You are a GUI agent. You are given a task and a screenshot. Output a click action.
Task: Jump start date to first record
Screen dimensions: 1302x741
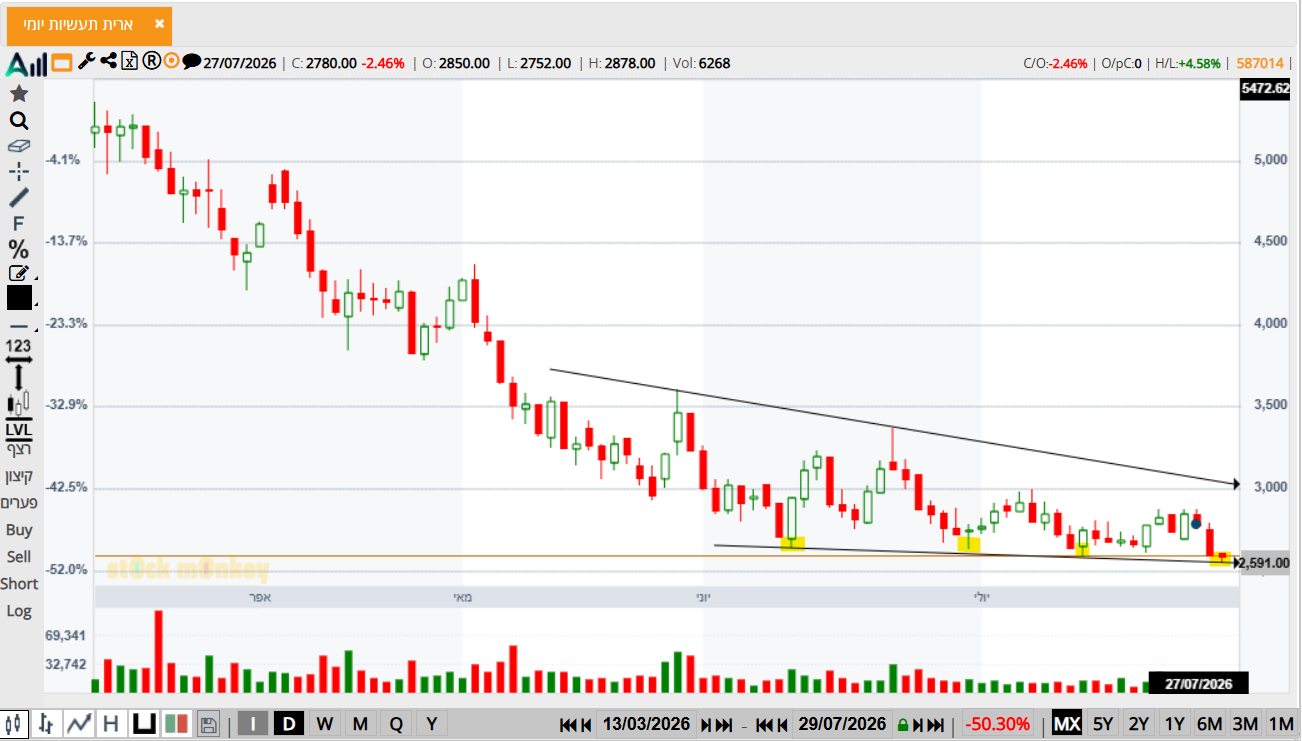pyautogui.click(x=567, y=725)
